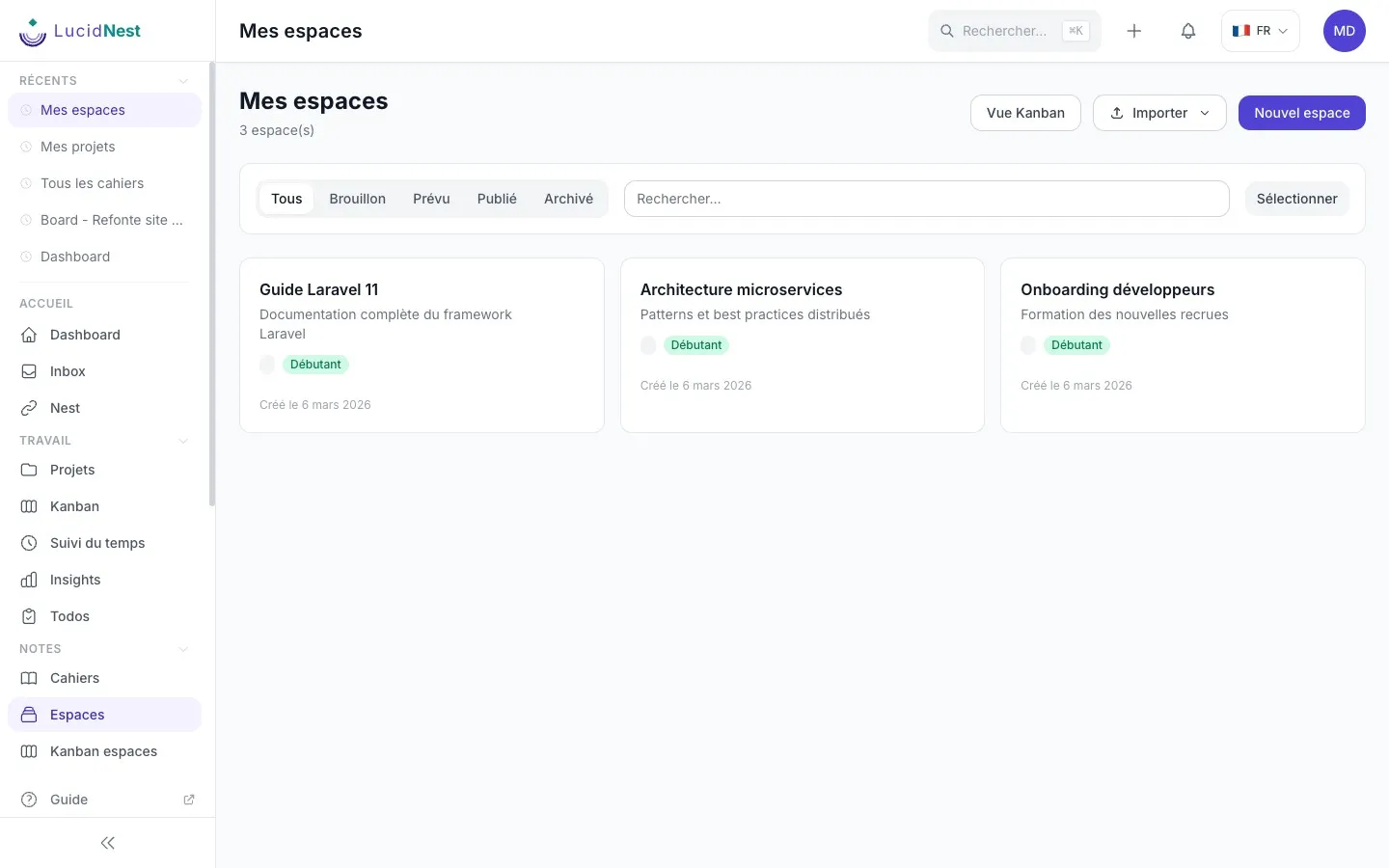Click avatar circle on Architecture microservices card
The image size is (1389, 868).
click(x=648, y=345)
